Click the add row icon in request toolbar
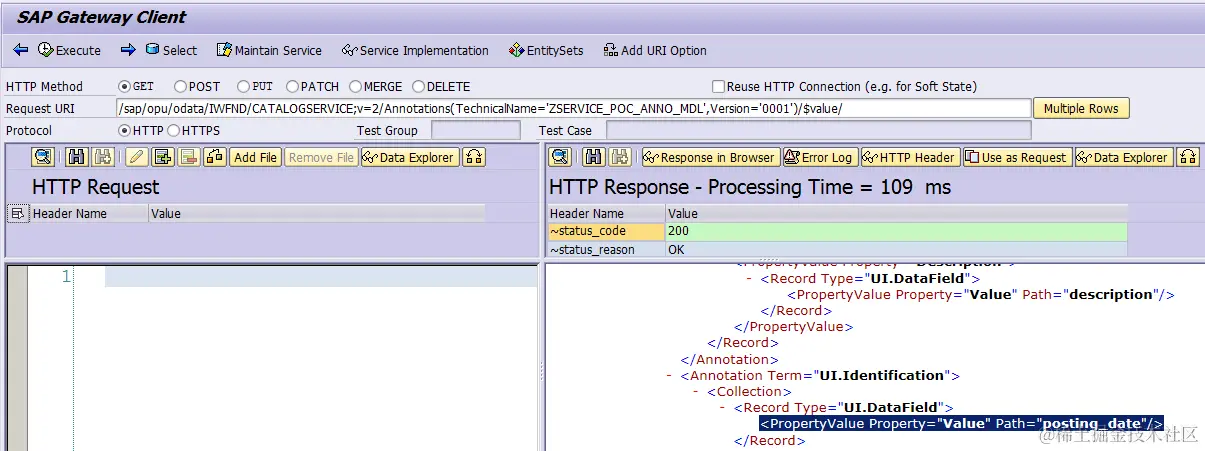 pyautogui.click(x=163, y=157)
